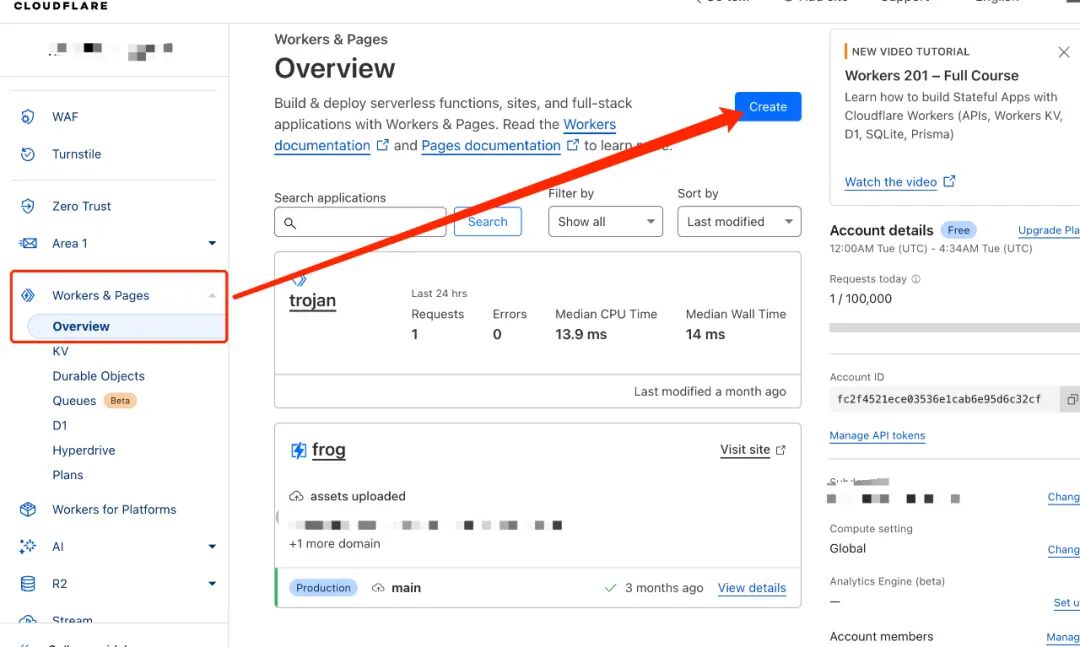Click Change link beside Compute setting Global
Screen dimensions: 1080x647
point(1063,549)
